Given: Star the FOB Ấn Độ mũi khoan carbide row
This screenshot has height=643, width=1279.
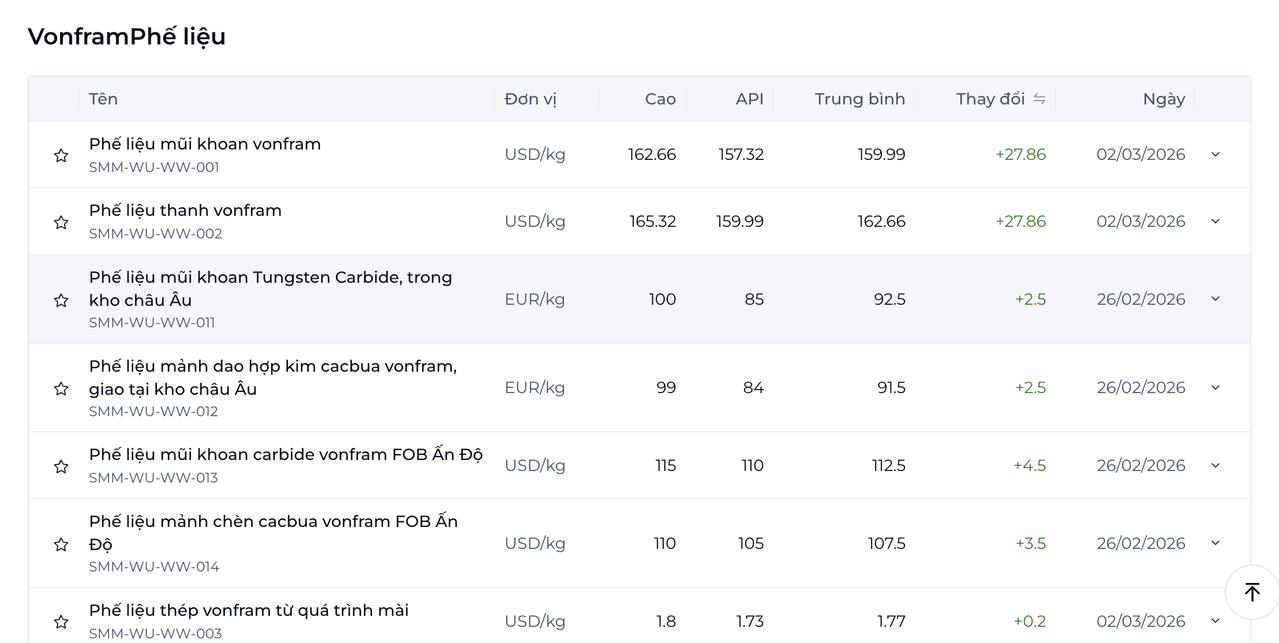Looking at the screenshot, I should point(61,466).
